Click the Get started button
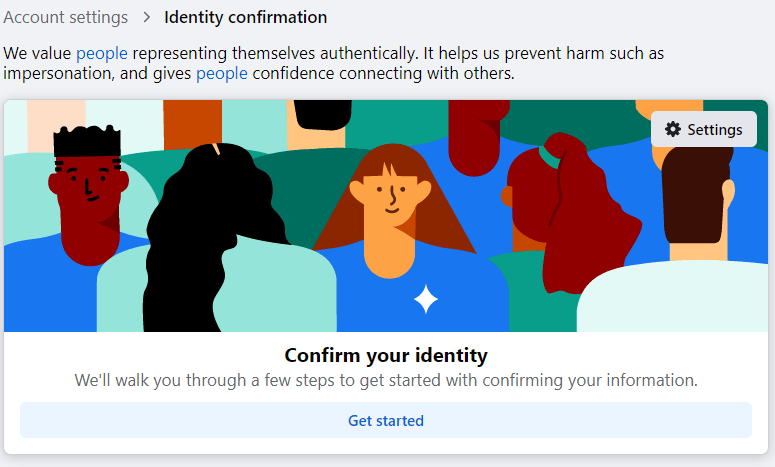Viewport: 775px width, 467px height. [386, 420]
